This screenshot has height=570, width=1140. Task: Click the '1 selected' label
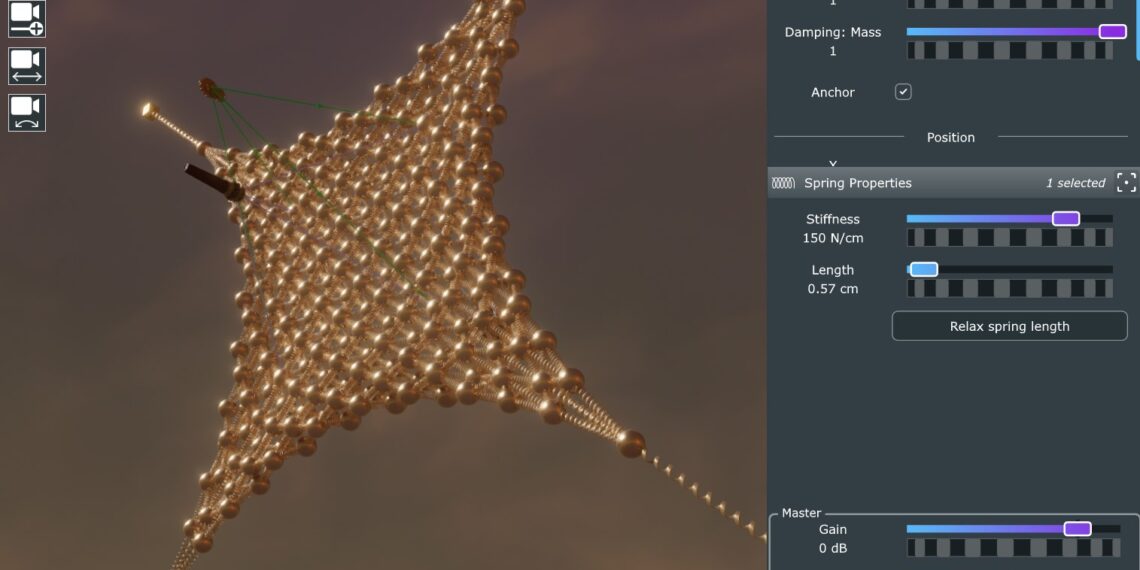[1075, 183]
